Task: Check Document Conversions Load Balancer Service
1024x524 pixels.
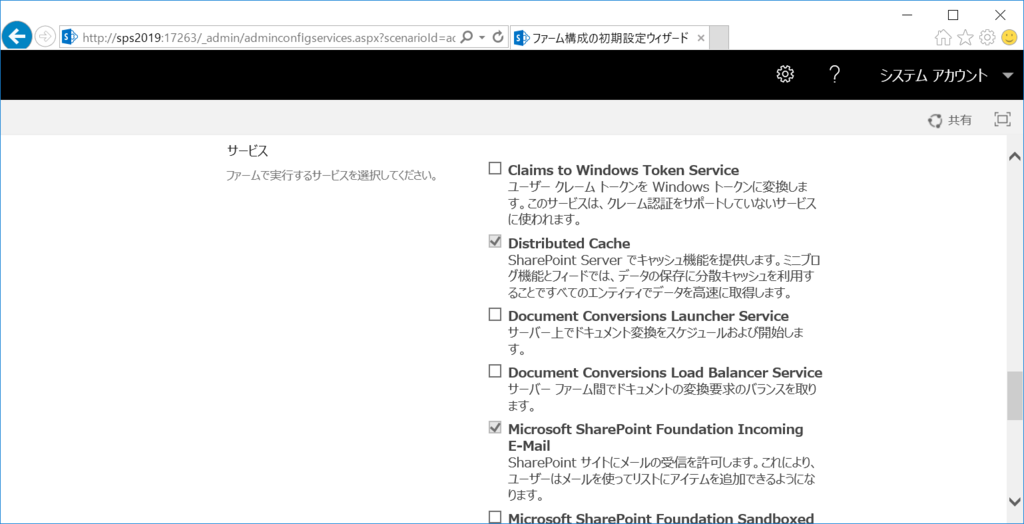Action: click(495, 372)
